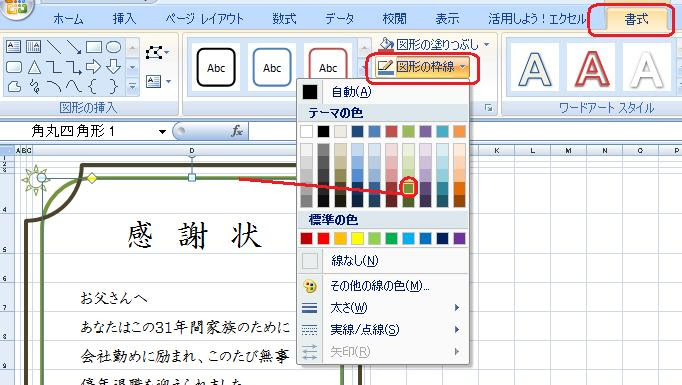Viewport: 682px width, 385px height.
Task: Select the standard purple color swatch
Action: point(459,238)
